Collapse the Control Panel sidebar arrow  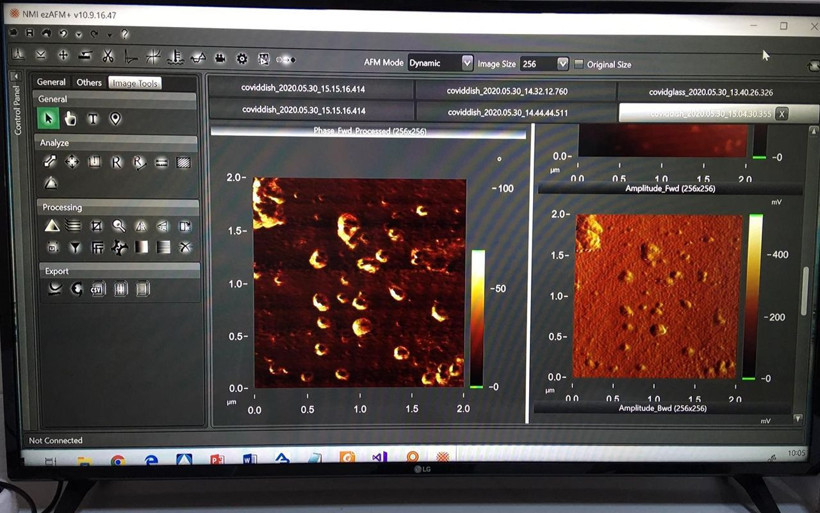(16, 76)
